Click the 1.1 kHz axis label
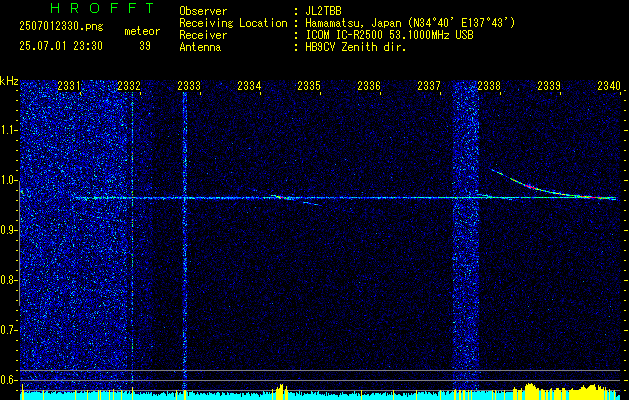This screenshot has width=629, height=400. (x=9, y=130)
